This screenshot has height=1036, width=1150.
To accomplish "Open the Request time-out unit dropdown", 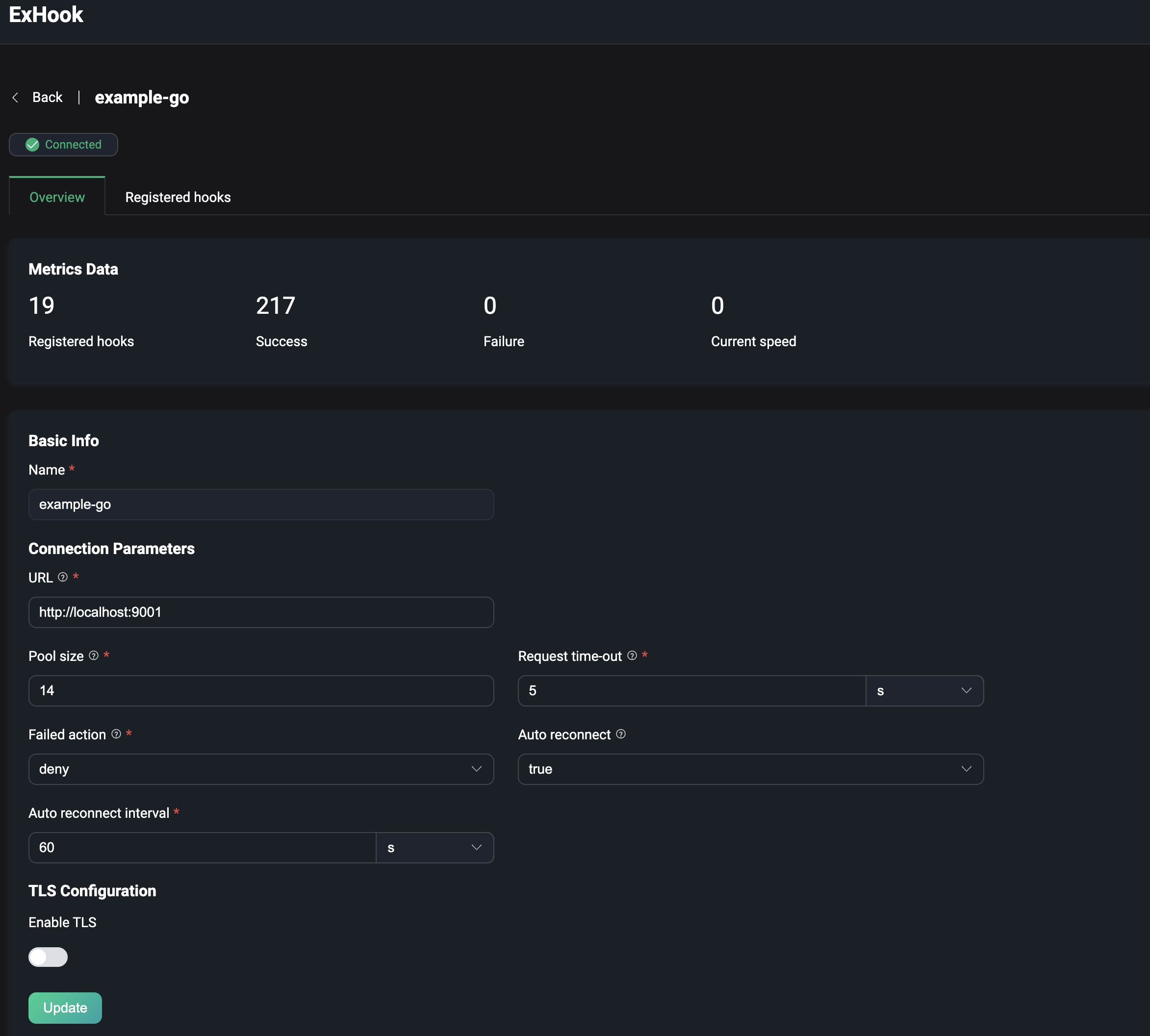I will click(924, 691).
